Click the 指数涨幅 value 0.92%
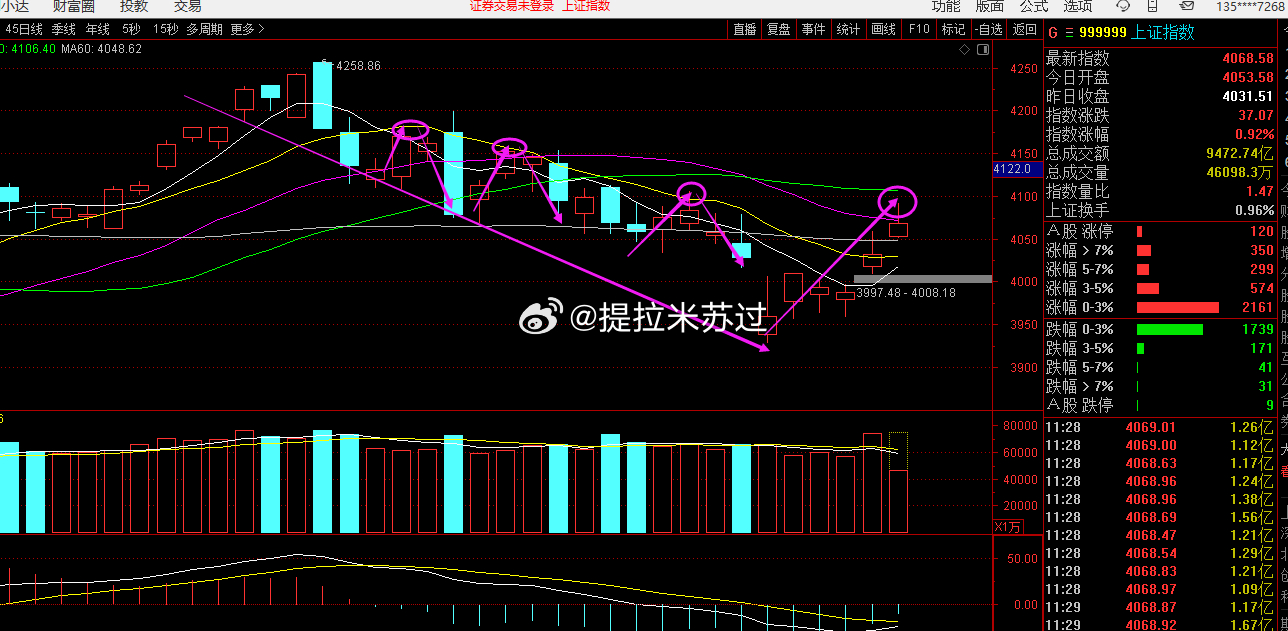 click(x=1254, y=134)
